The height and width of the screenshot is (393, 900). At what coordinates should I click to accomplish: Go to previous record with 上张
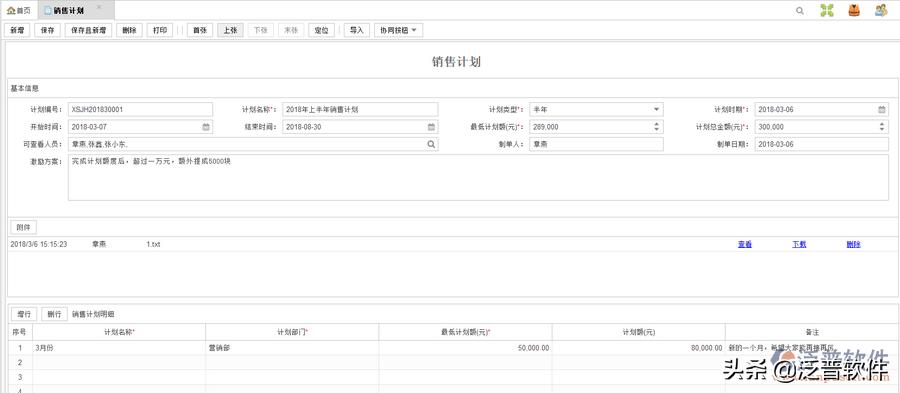[x=230, y=30]
